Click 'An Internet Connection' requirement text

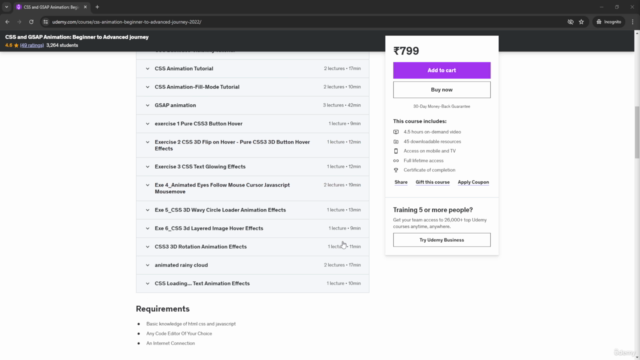[x=170, y=344]
